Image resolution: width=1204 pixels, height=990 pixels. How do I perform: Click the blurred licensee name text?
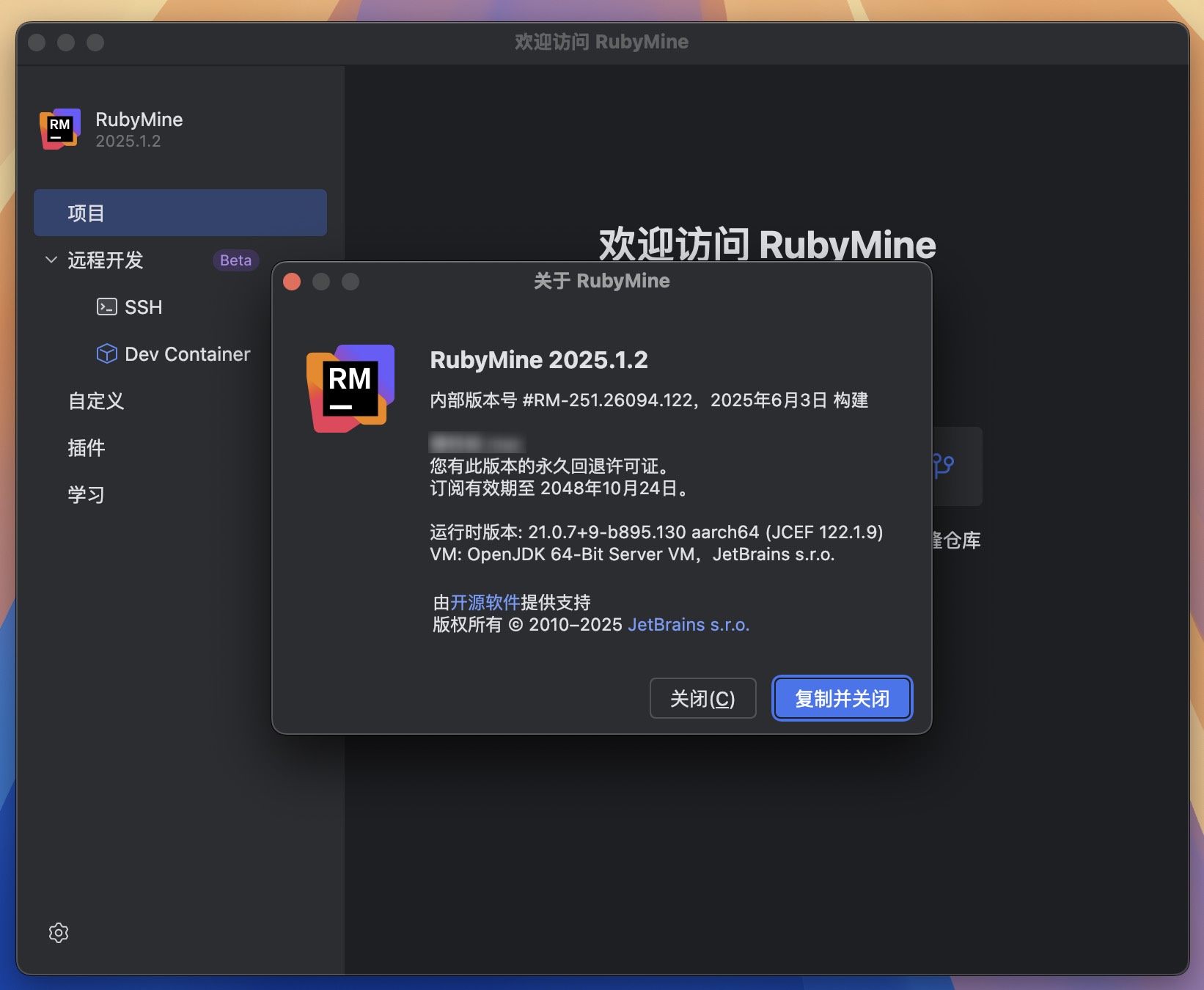[477, 444]
